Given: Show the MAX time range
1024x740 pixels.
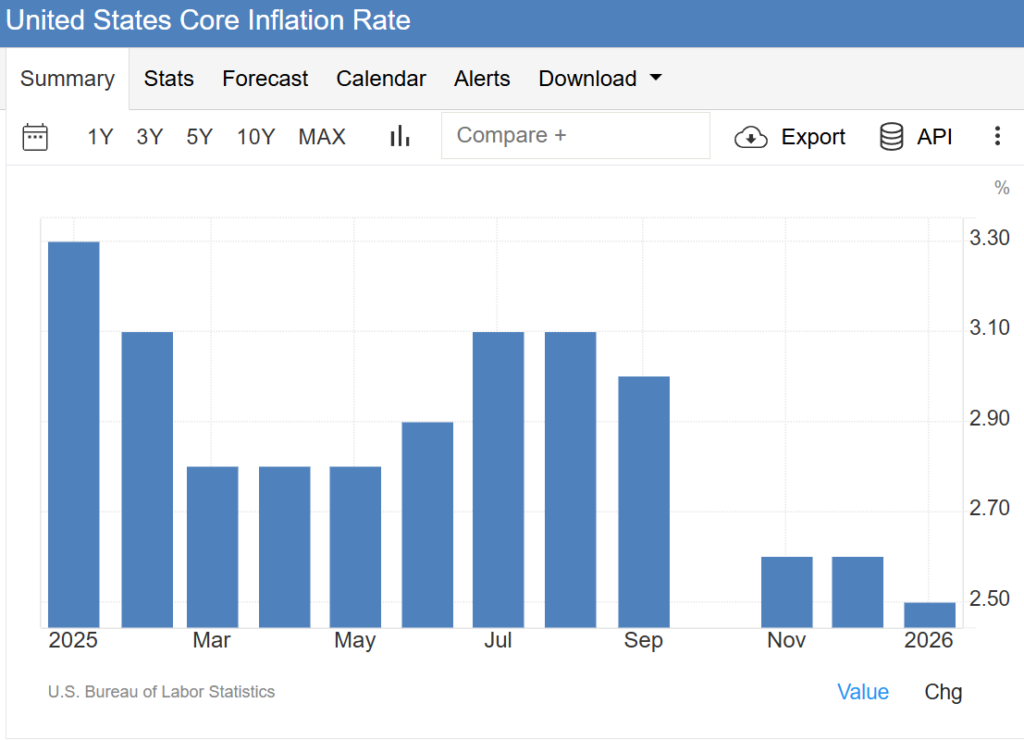Looking at the screenshot, I should tap(322, 137).
